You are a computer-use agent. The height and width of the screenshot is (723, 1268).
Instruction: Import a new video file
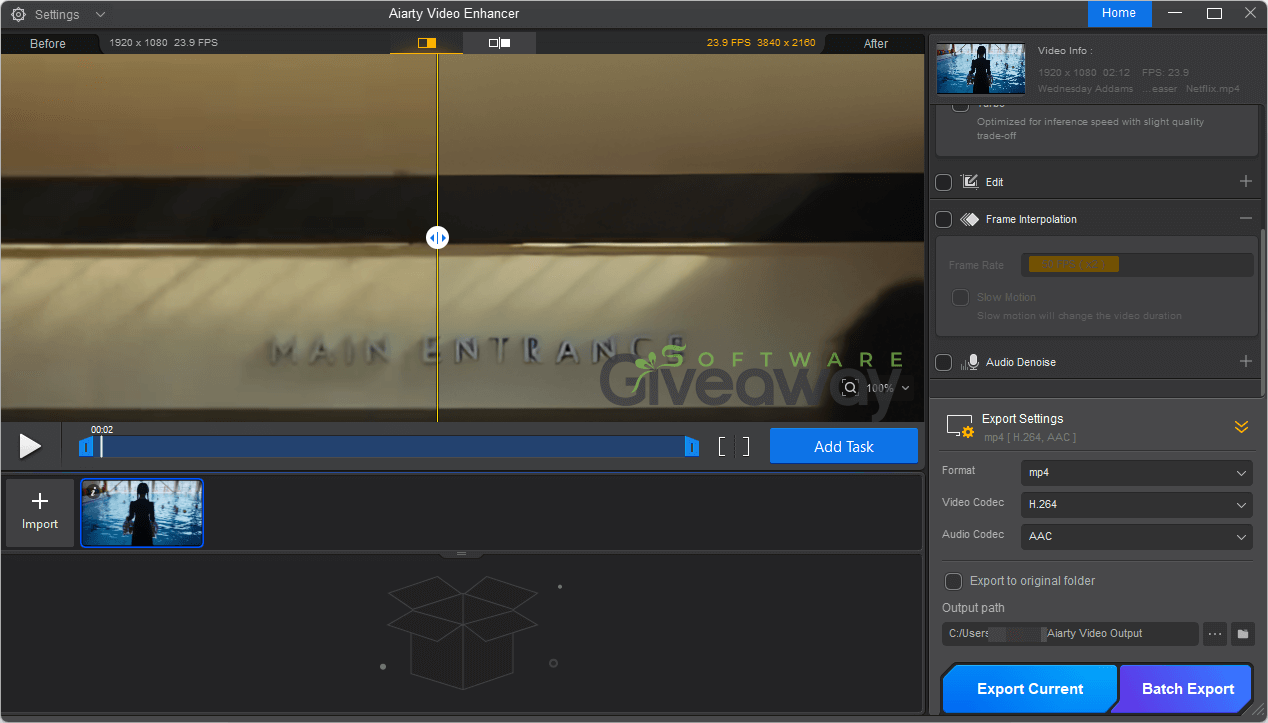coord(40,512)
